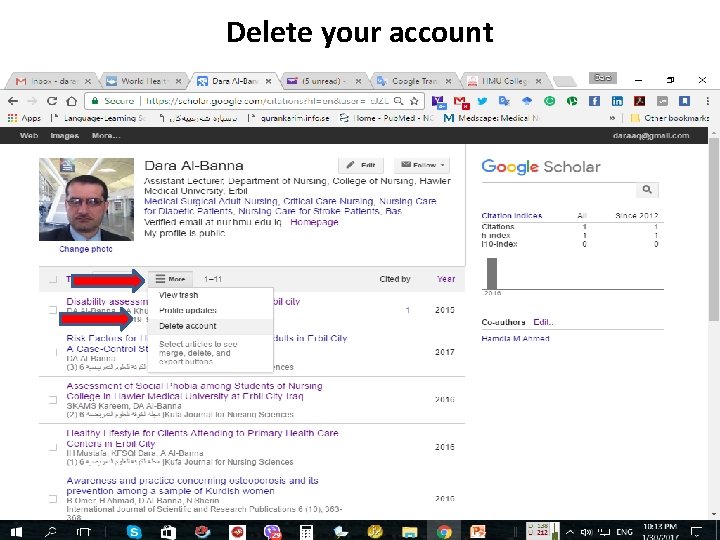The image size is (720, 540).
Task: Bookmark this page with the star icon
Action: [x=414, y=101]
